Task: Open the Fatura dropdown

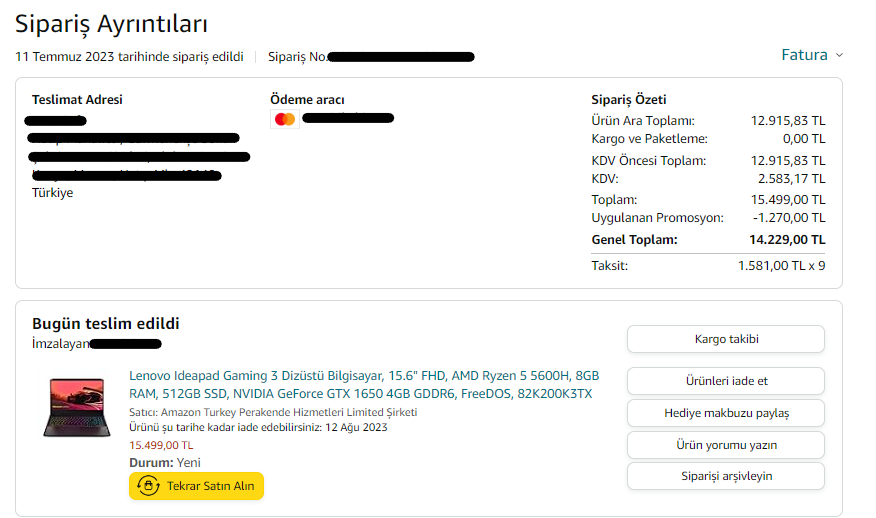Action: [812, 55]
